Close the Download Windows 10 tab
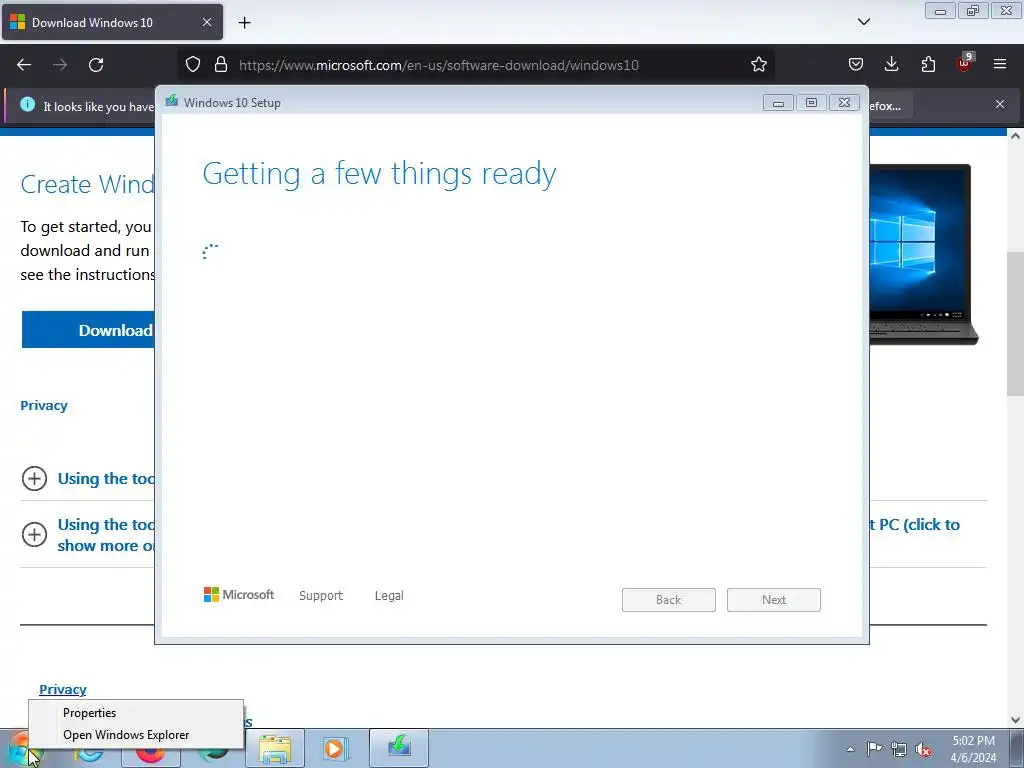This screenshot has width=1024, height=768. (x=206, y=22)
